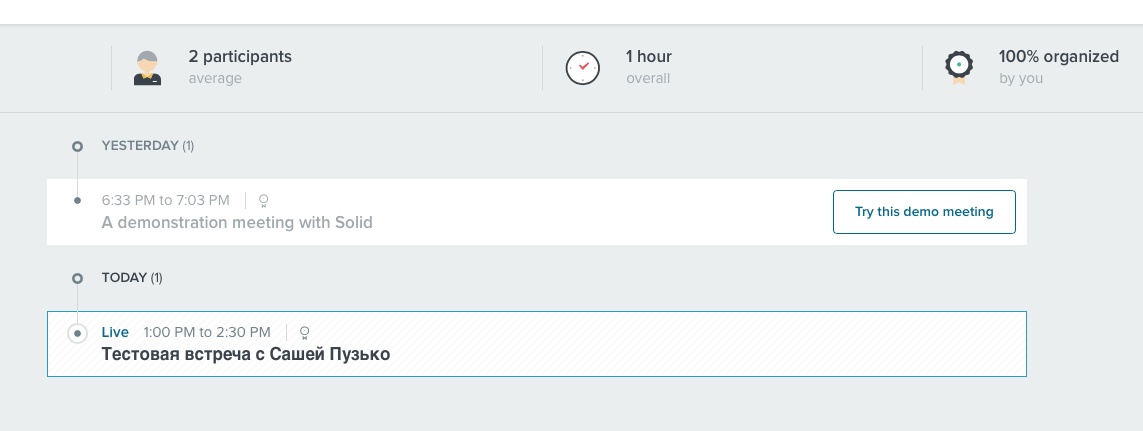Viewport: 1143px width, 431px height.
Task: Open Тестовая встреча с Сашей Пузько meeting
Action: pyautogui.click(x=246, y=354)
